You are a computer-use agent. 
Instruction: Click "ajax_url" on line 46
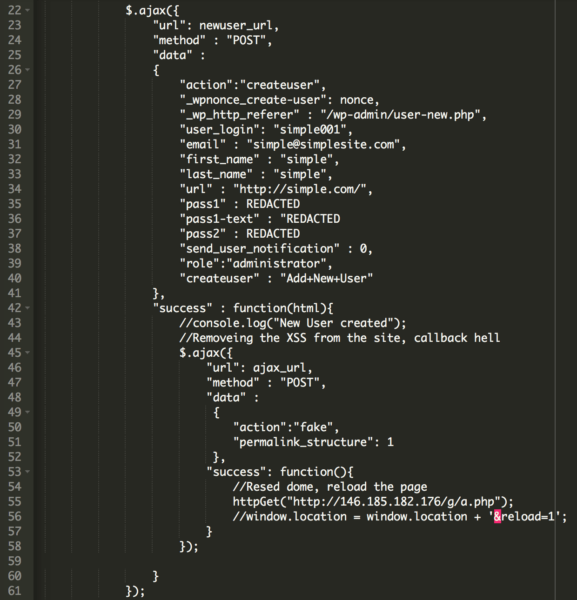pos(279,368)
